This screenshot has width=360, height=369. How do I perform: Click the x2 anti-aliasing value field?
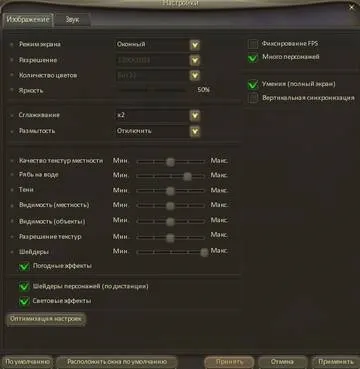(x=152, y=115)
